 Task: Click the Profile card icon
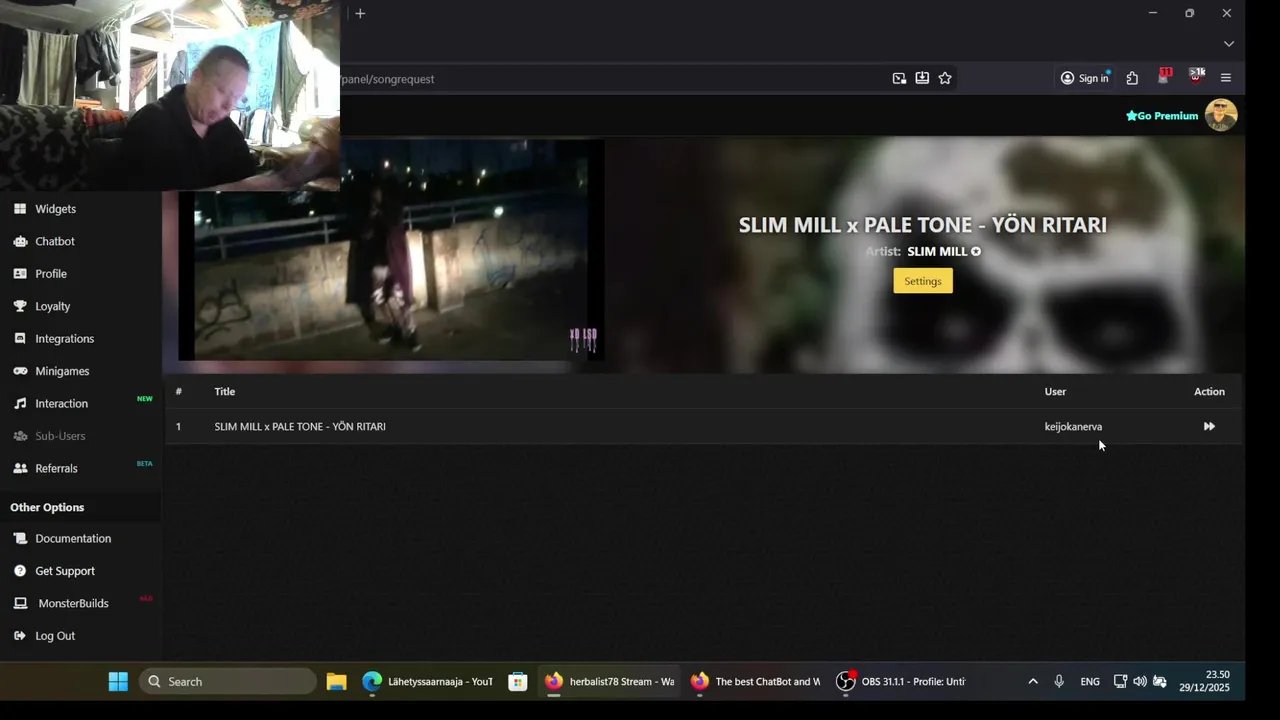pyautogui.click(x=20, y=274)
